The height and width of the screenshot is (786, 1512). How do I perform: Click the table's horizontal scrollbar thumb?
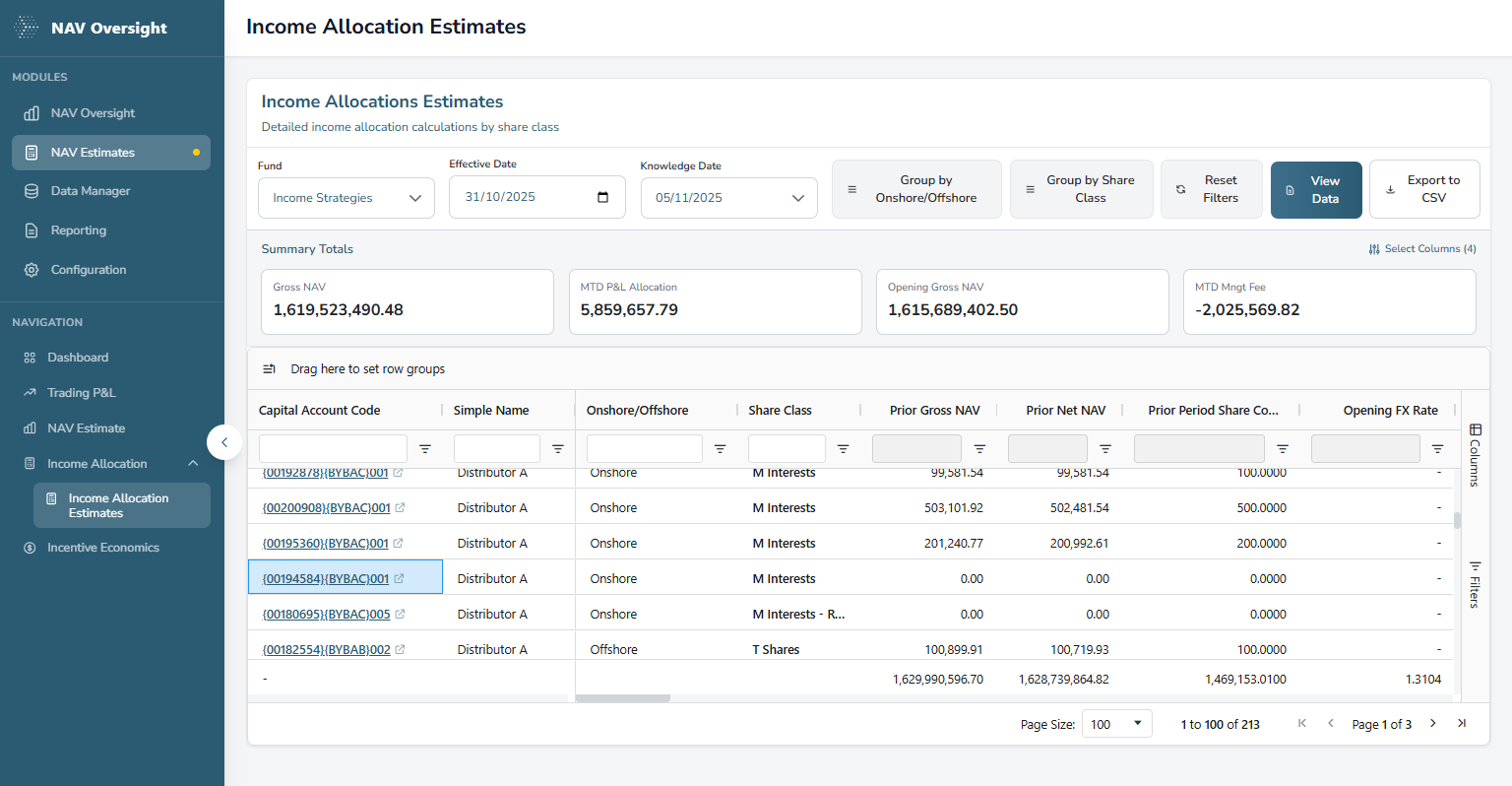[x=622, y=698]
